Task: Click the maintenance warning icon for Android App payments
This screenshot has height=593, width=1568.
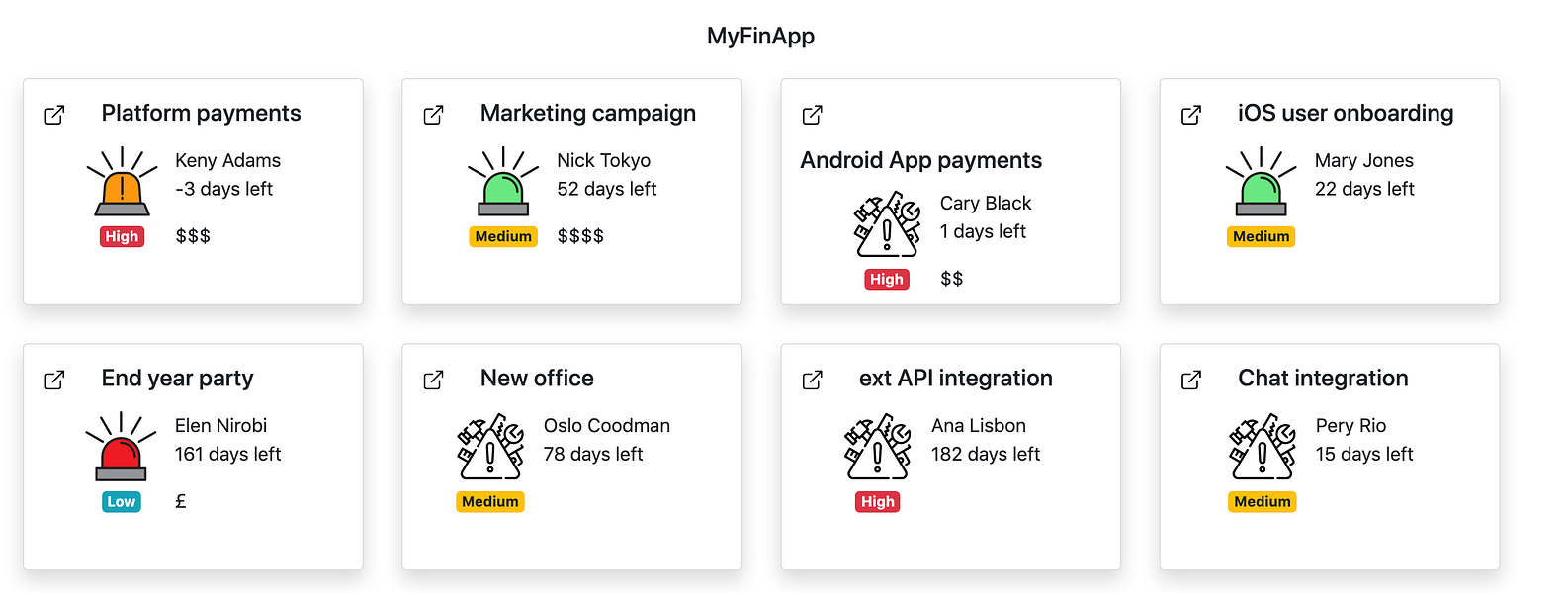Action: point(887,224)
